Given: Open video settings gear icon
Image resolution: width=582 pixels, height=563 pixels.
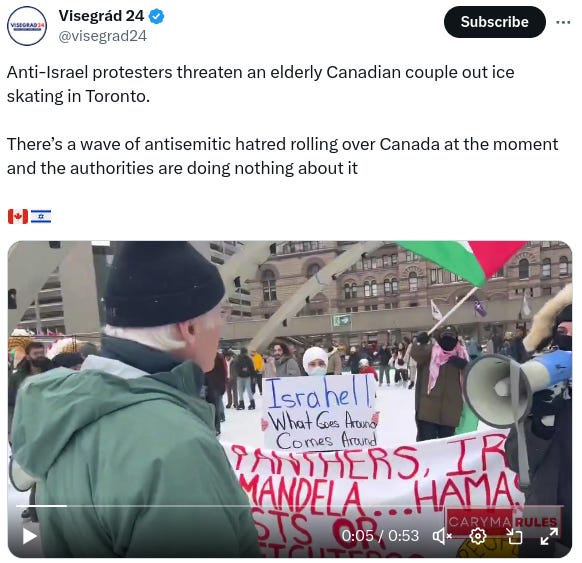Looking at the screenshot, I should click(x=478, y=536).
